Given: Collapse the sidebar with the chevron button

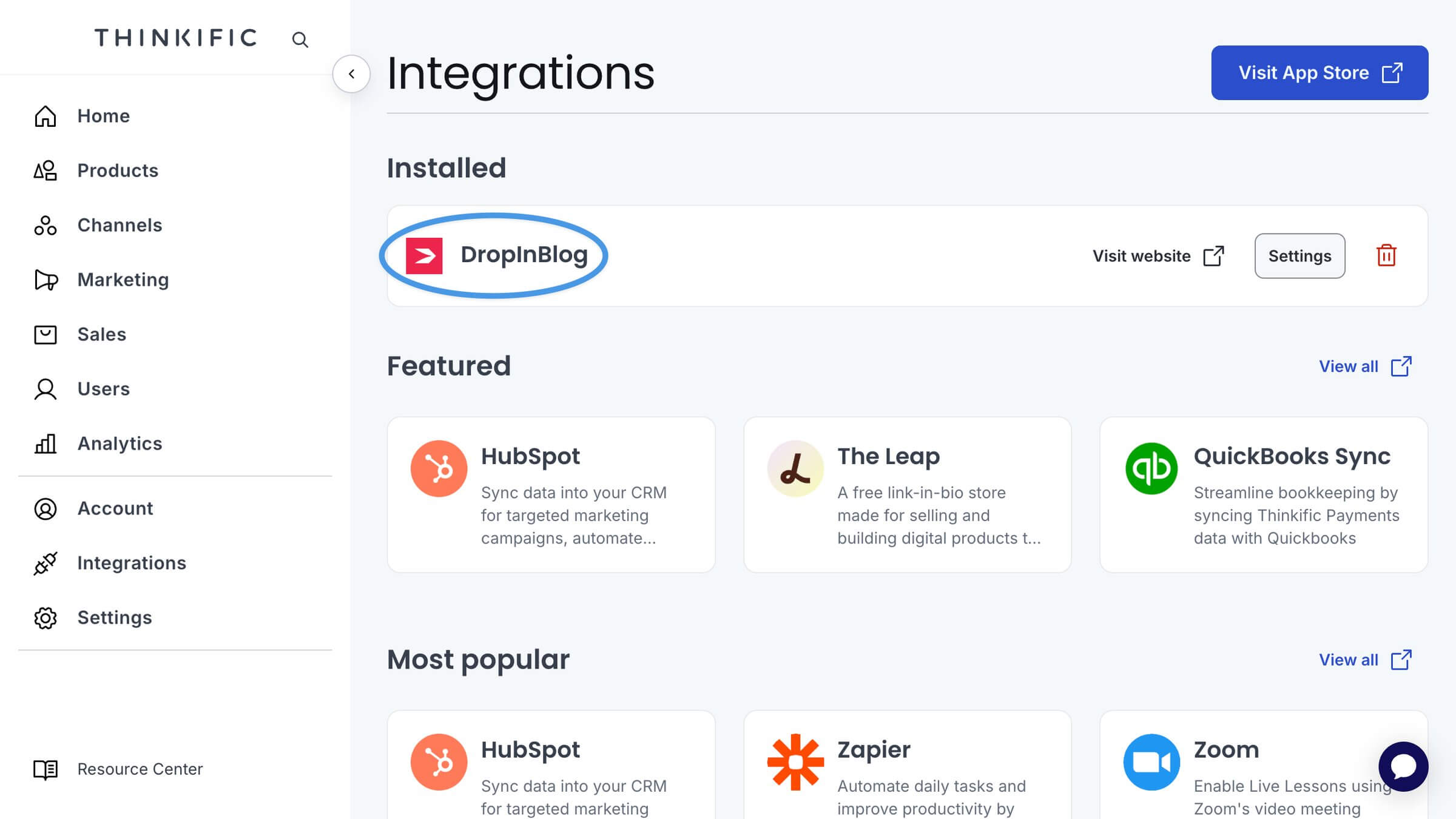Looking at the screenshot, I should tap(351, 74).
